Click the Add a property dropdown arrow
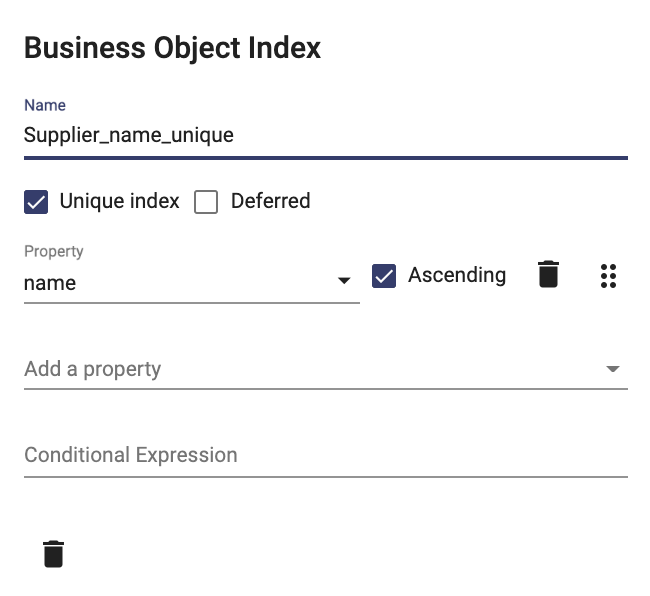This screenshot has height=596, width=650. (613, 368)
